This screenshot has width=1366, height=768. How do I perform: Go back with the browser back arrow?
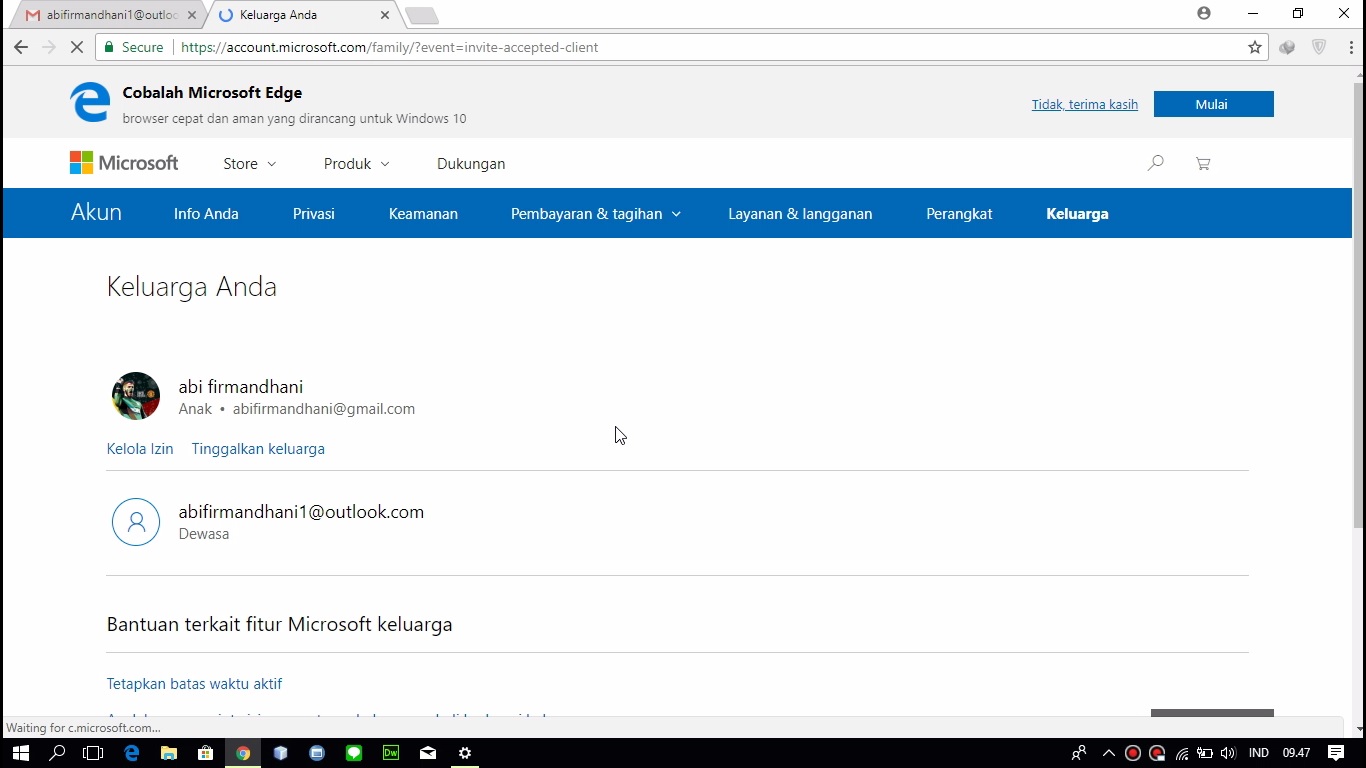coord(21,47)
